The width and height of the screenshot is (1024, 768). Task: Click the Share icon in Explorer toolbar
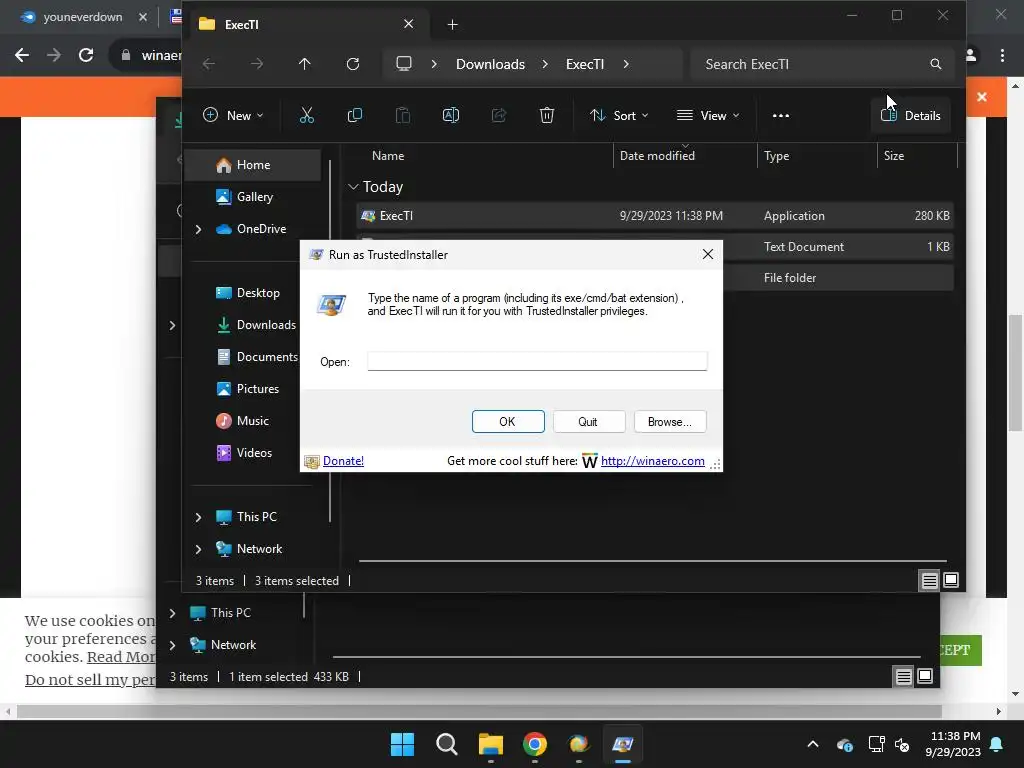click(x=499, y=116)
